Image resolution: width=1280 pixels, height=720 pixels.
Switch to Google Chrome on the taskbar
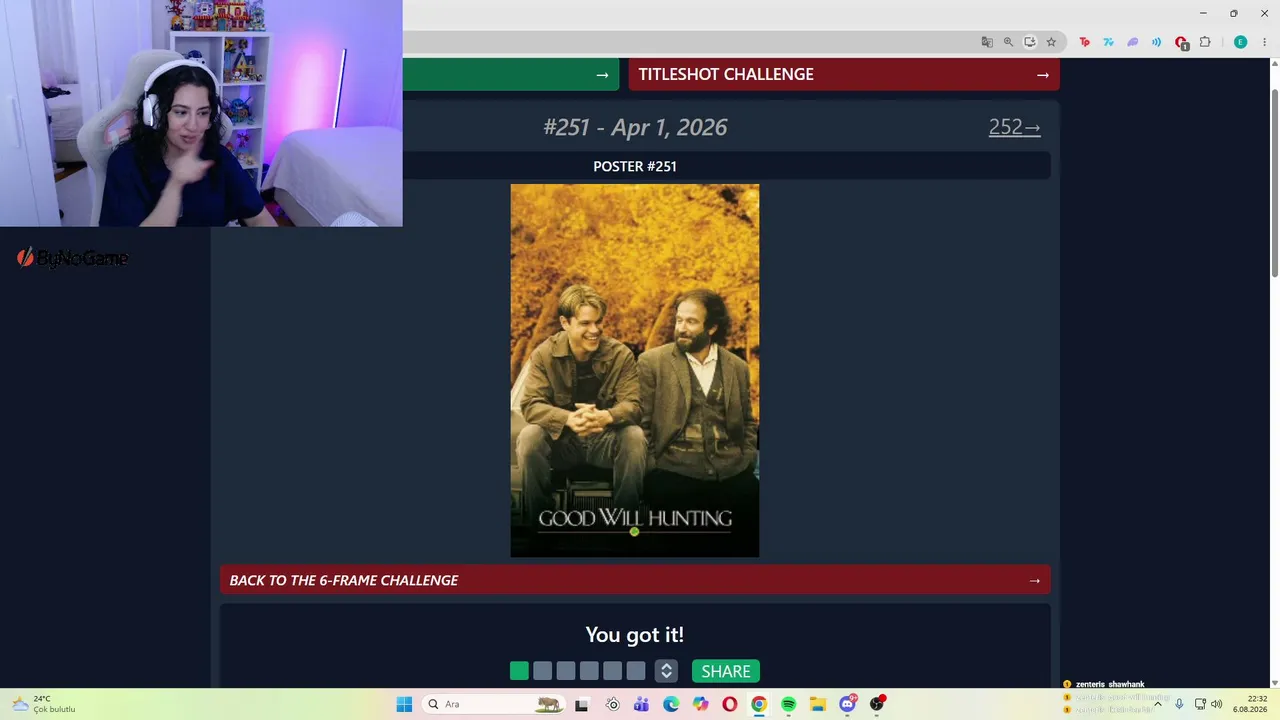coord(759,704)
